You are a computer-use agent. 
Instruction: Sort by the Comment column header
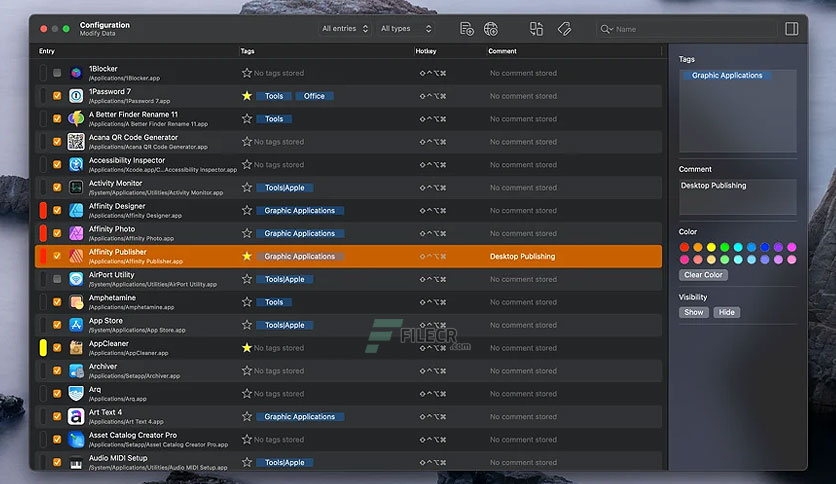502,51
